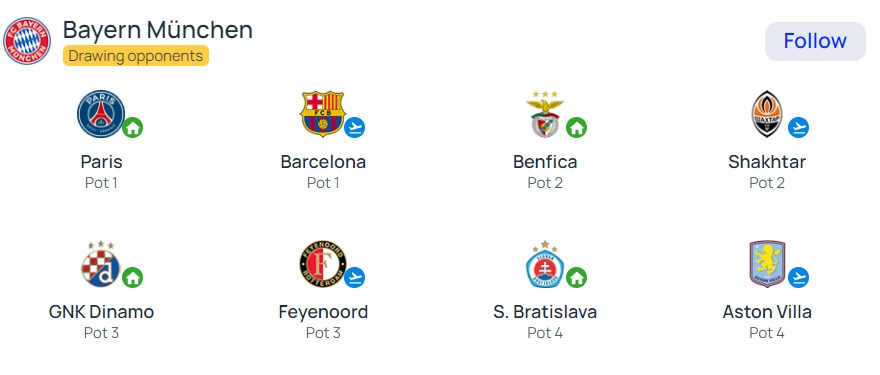Click the home match icon beside Paris
Screen dimensions: 880x375
[132, 127]
